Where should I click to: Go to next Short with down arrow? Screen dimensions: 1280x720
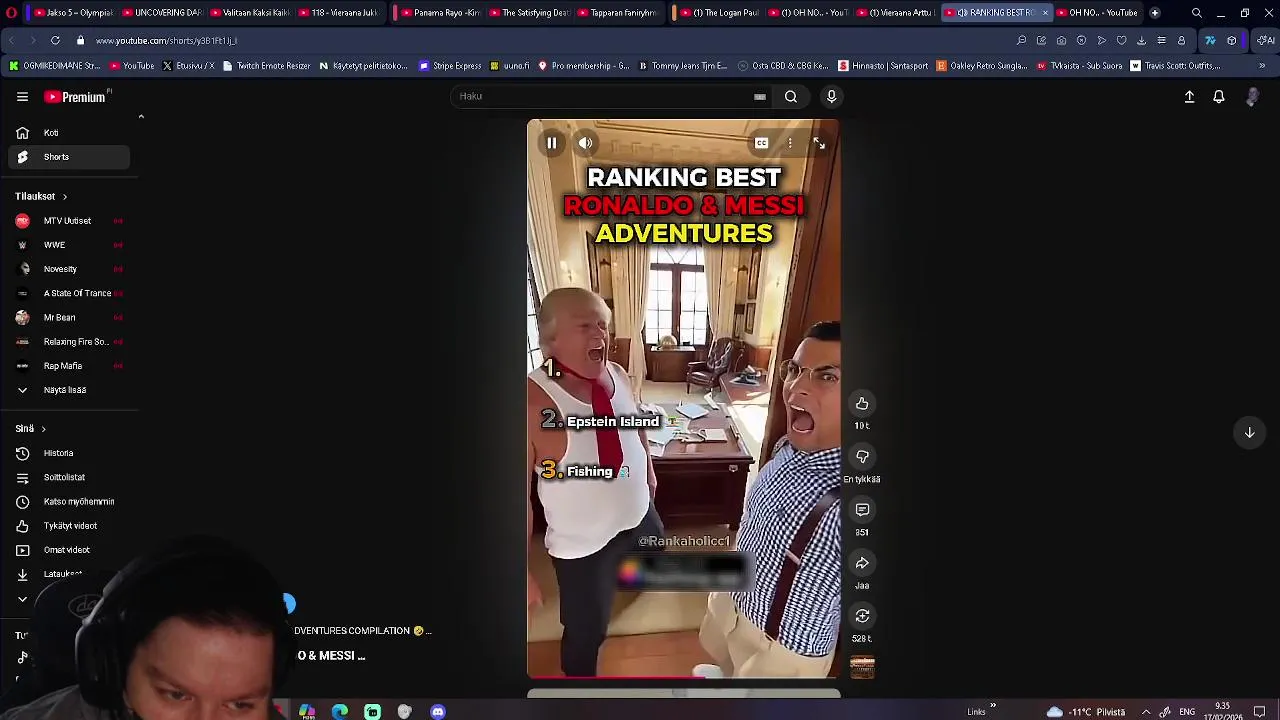[x=1249, y=432]
